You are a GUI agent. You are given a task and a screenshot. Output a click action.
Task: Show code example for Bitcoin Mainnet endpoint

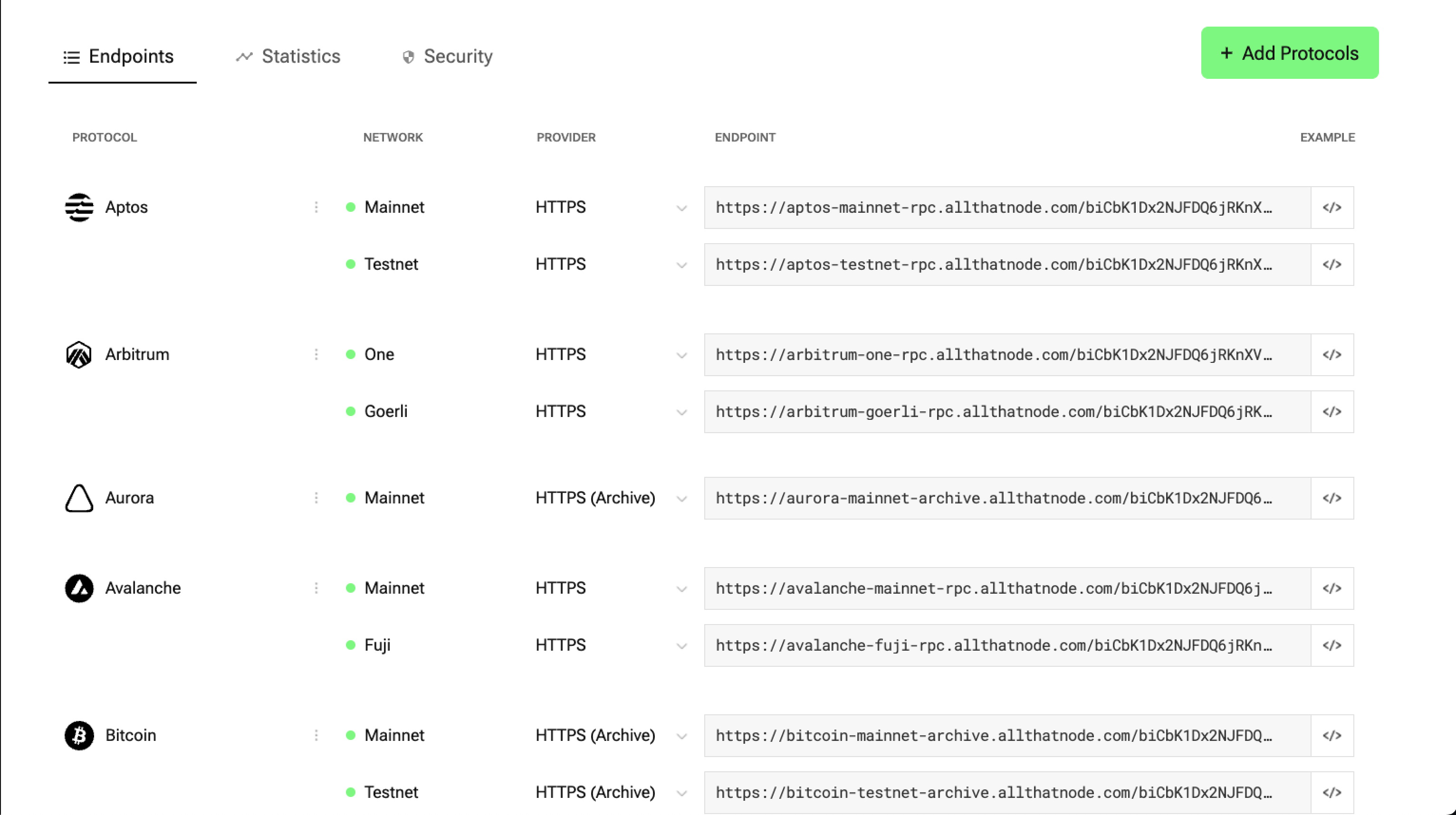coord(1332,736)
